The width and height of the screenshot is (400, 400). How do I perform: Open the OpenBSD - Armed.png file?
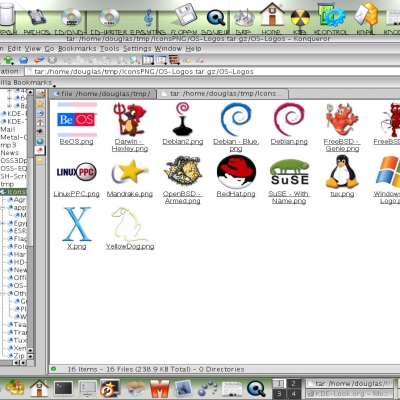[183, 180]
